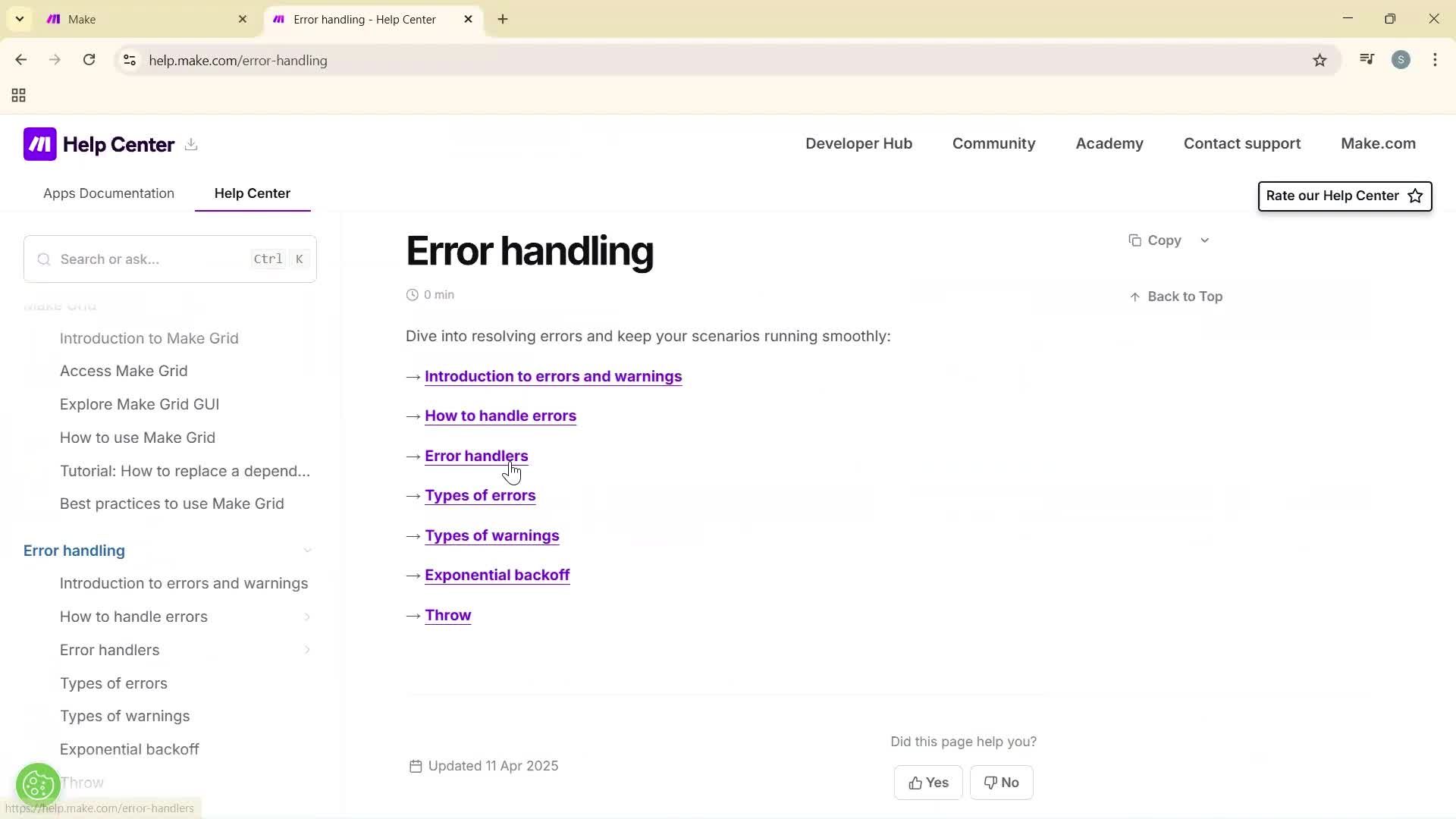Click the download icon beside Help Center logo
Image resolution: width=1456 pixels, height=819 pixels.
190,145
